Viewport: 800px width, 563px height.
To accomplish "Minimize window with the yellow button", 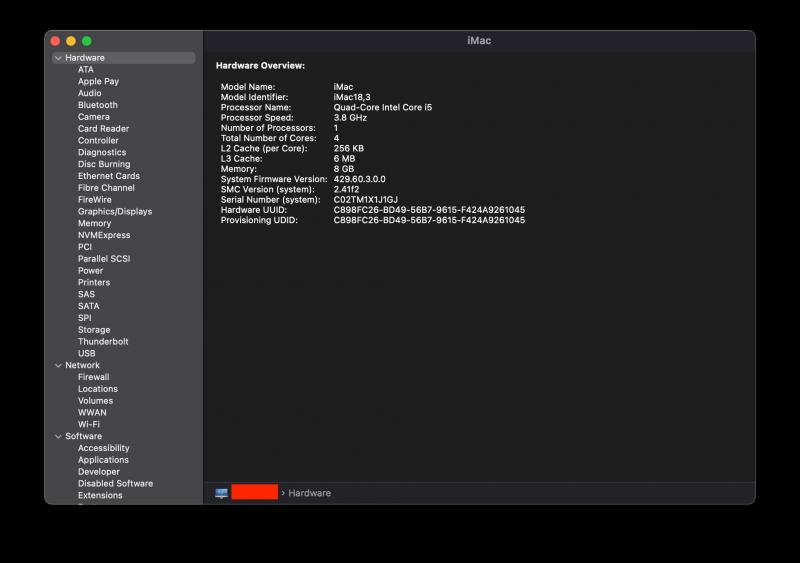I will click(x=71, y=41).
